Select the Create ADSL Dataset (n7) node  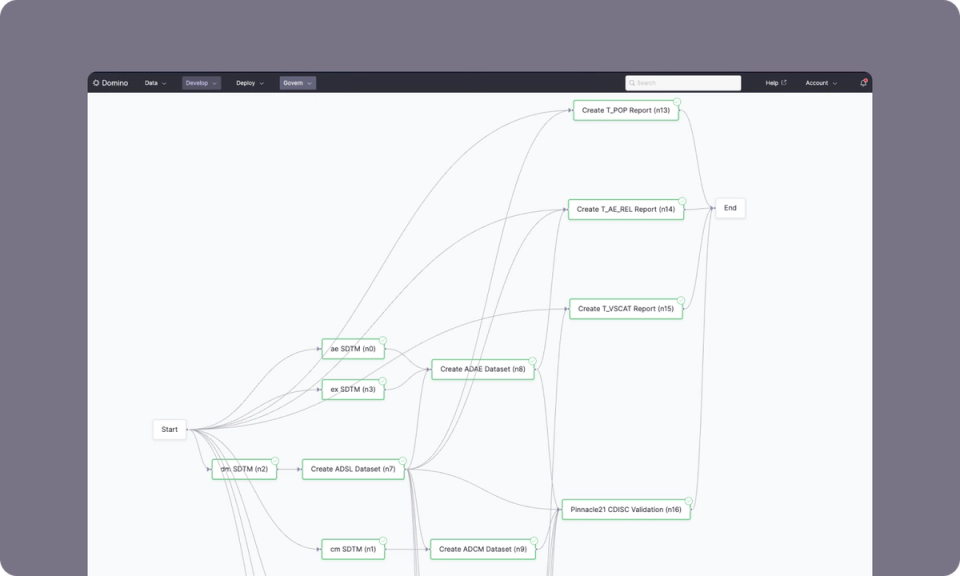pos(353,468)
